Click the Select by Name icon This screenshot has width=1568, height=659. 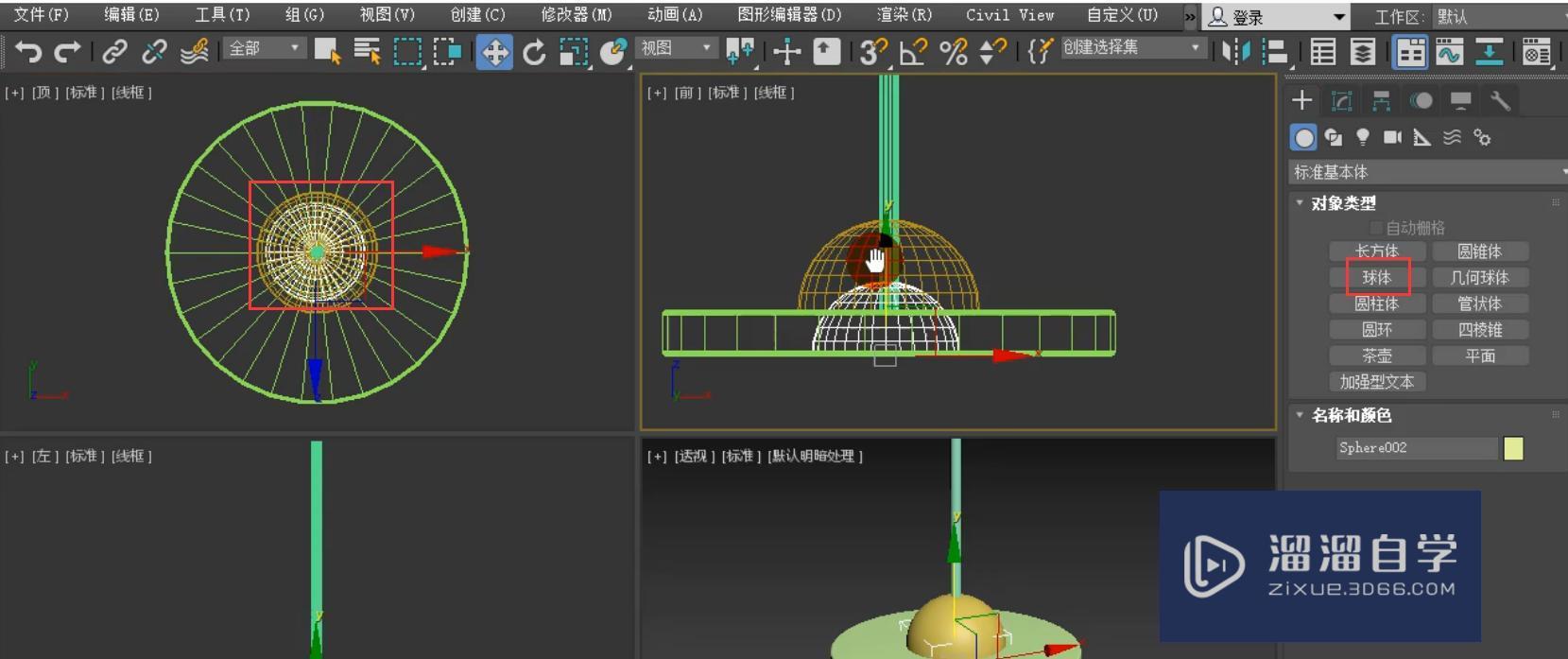point(367,51)
